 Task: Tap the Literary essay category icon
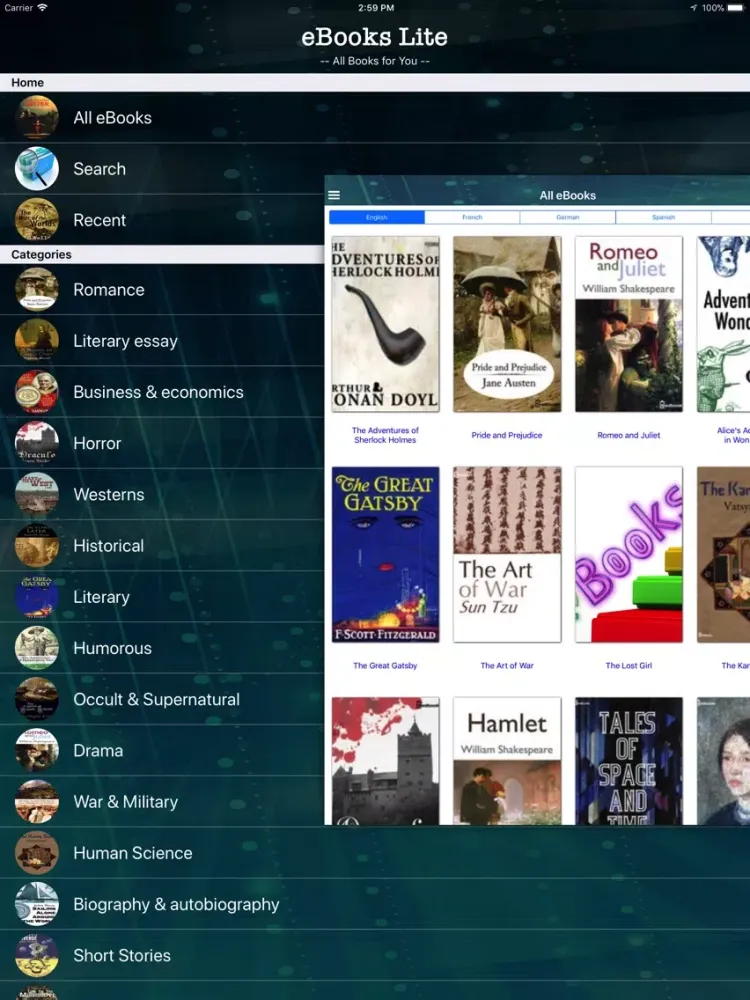tap(37, 341)
